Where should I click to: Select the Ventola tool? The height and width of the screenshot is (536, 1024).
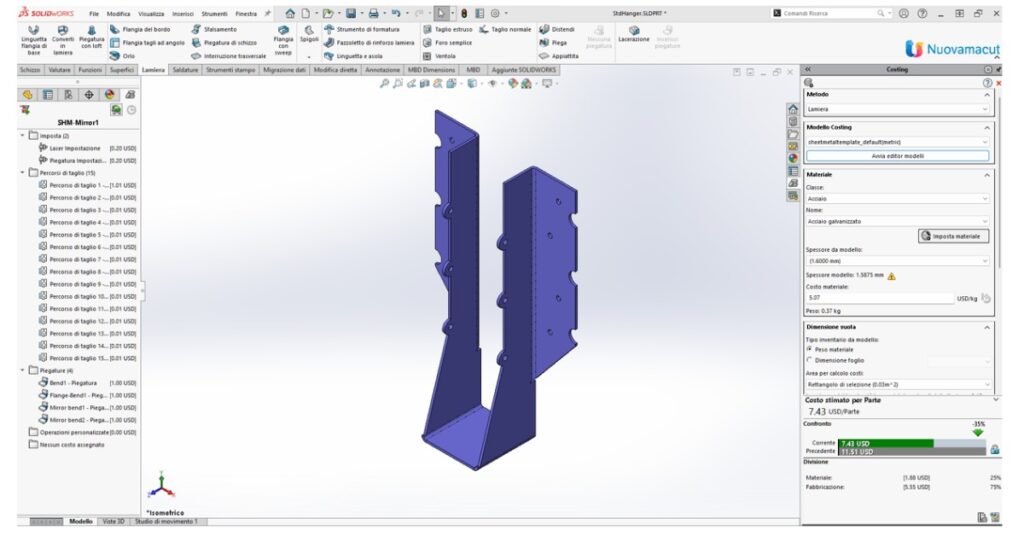point(439,56)
